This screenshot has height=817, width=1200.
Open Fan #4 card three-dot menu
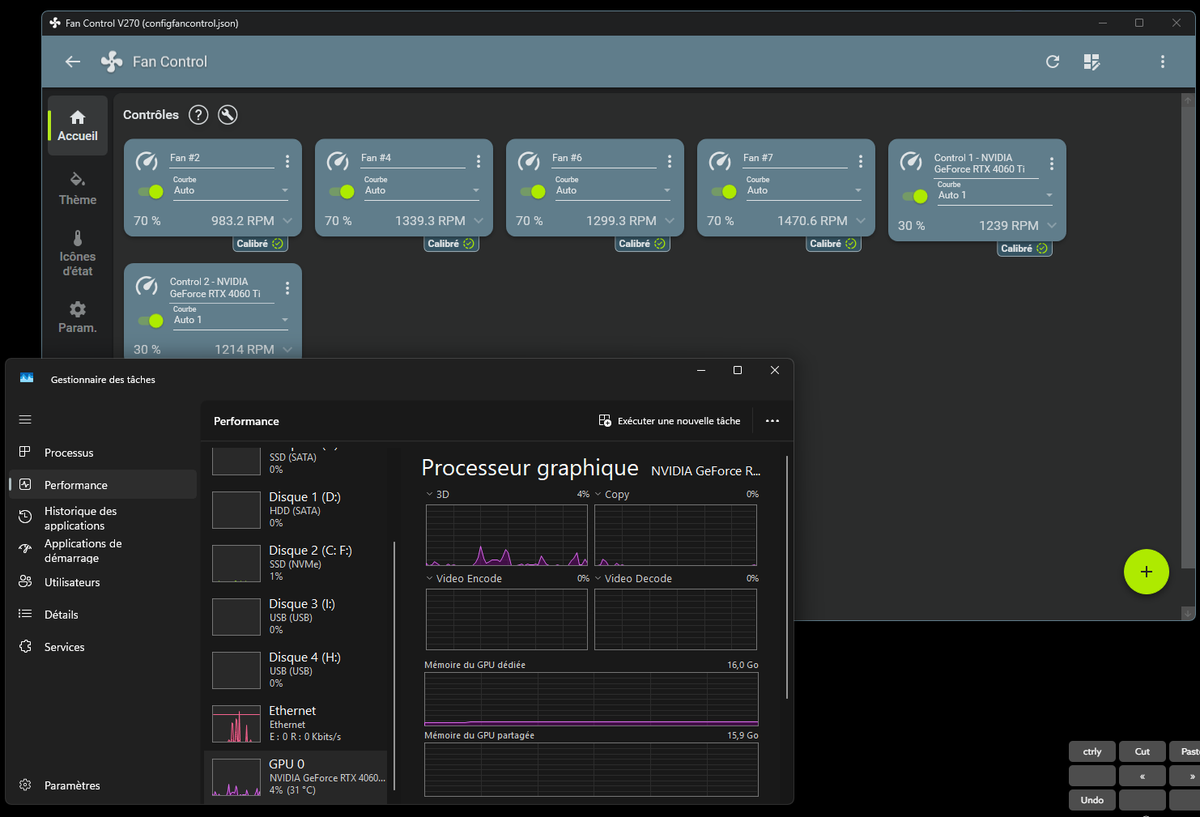(x=479, y=161)
